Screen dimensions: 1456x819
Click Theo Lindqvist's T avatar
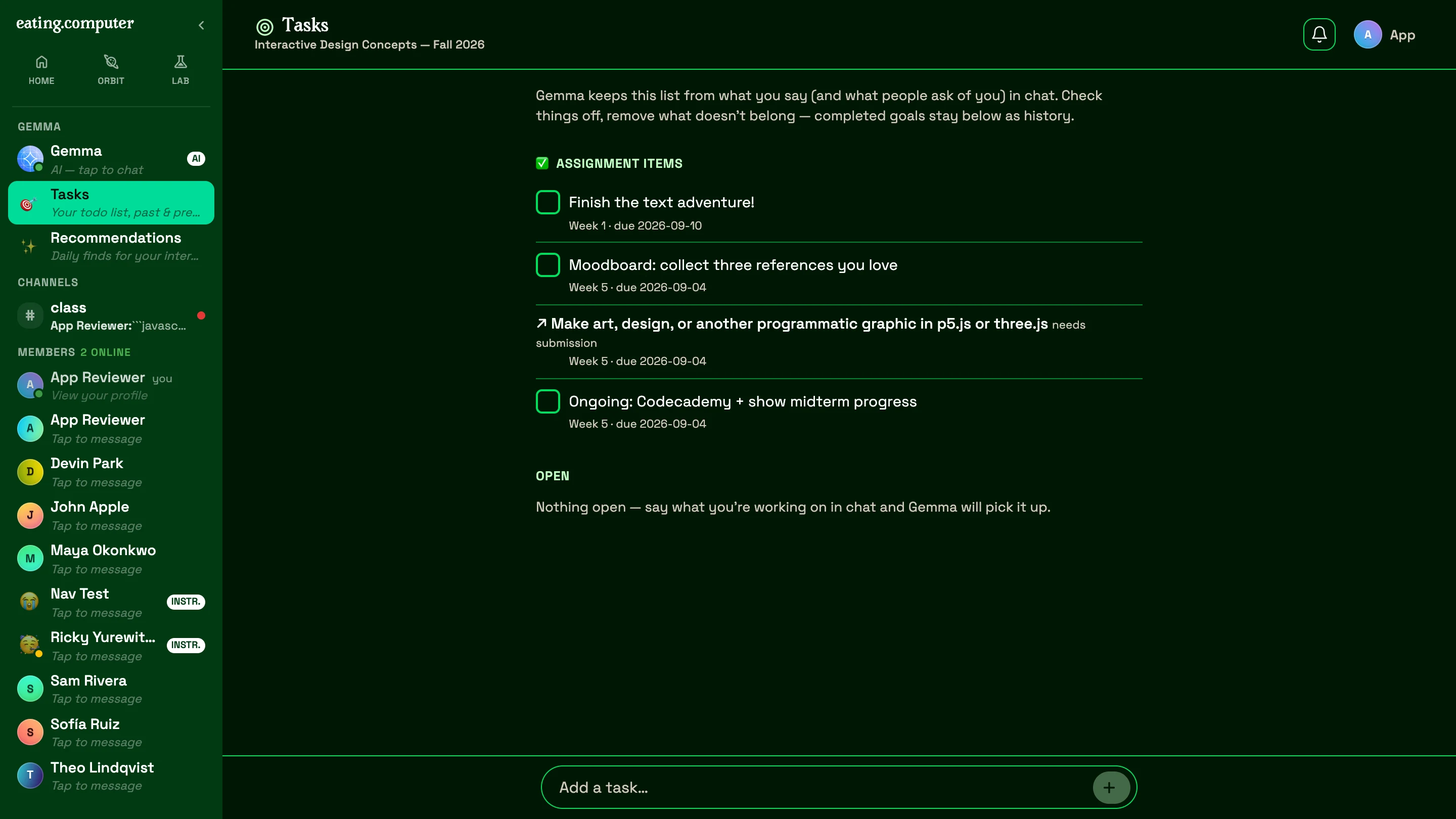click(x=30, y=776)
